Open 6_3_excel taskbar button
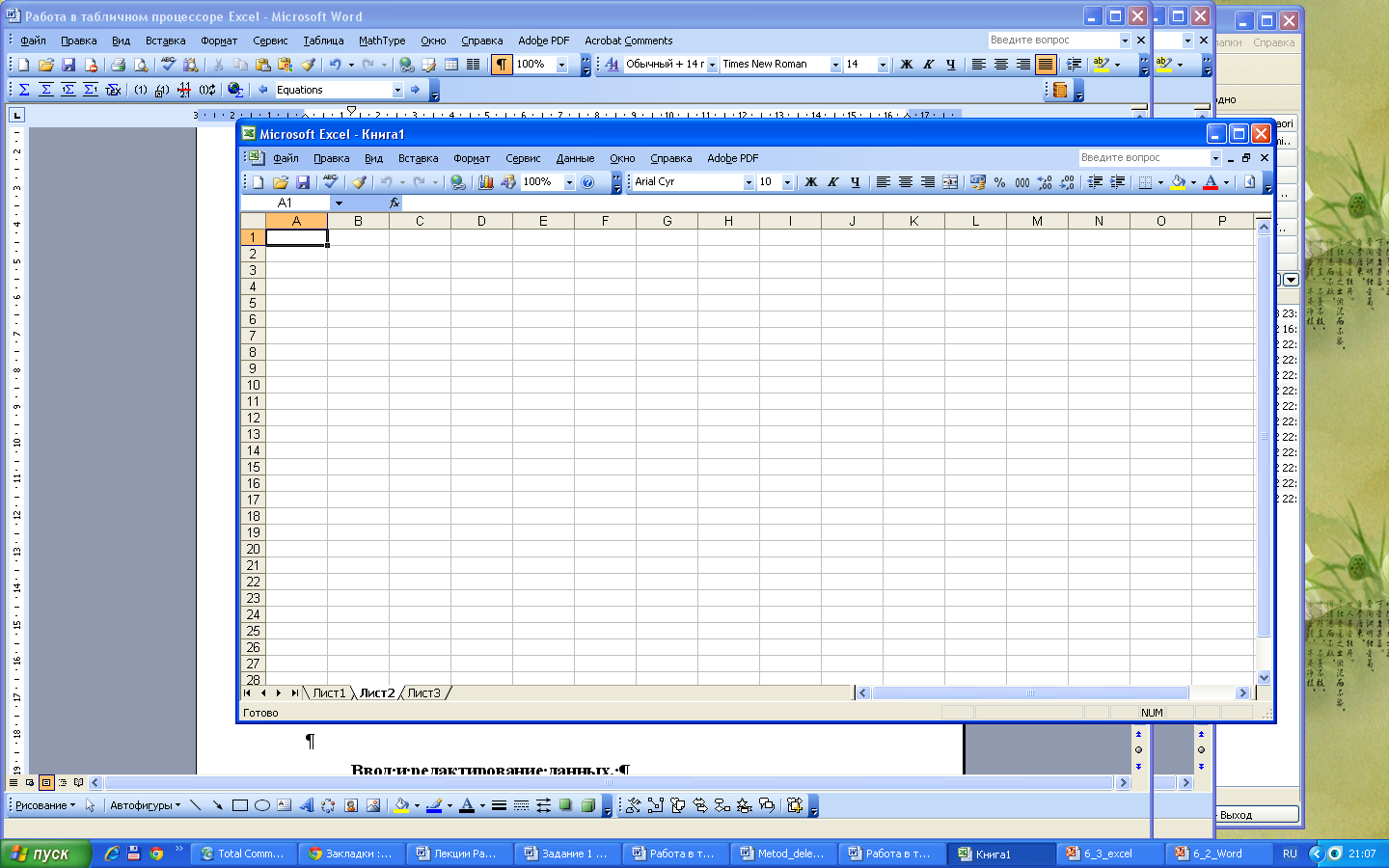Viewport: 1389px width, 868px height. (x=1109, y=854)
